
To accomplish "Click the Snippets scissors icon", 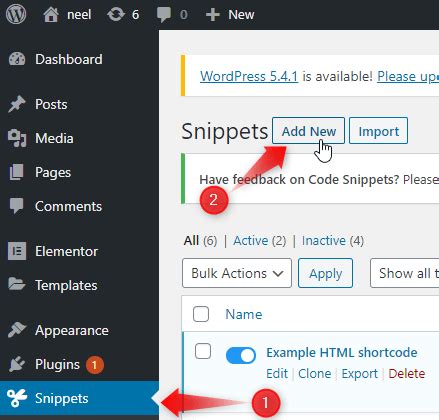I will (x=17, y=398).
